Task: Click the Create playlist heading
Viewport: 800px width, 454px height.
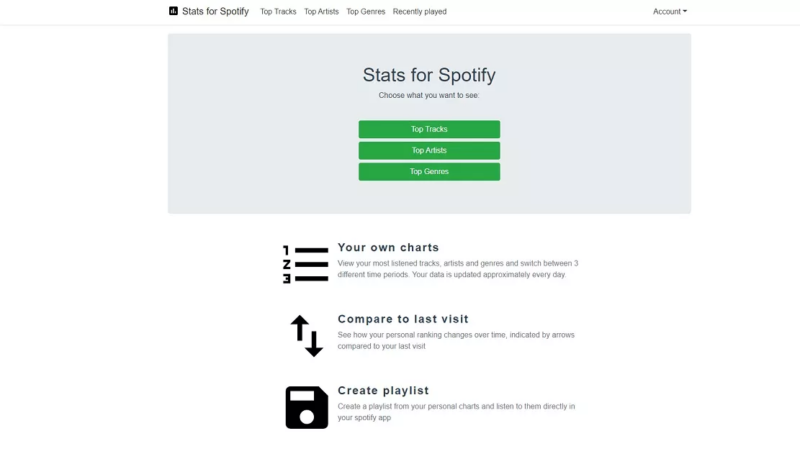Action: [383, 390]
